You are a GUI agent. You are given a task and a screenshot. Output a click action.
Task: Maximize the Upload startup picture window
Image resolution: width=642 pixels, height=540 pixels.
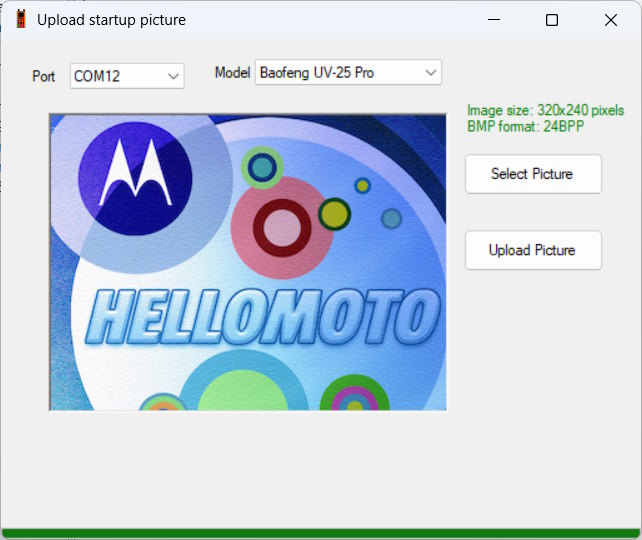tap(551, 20)
